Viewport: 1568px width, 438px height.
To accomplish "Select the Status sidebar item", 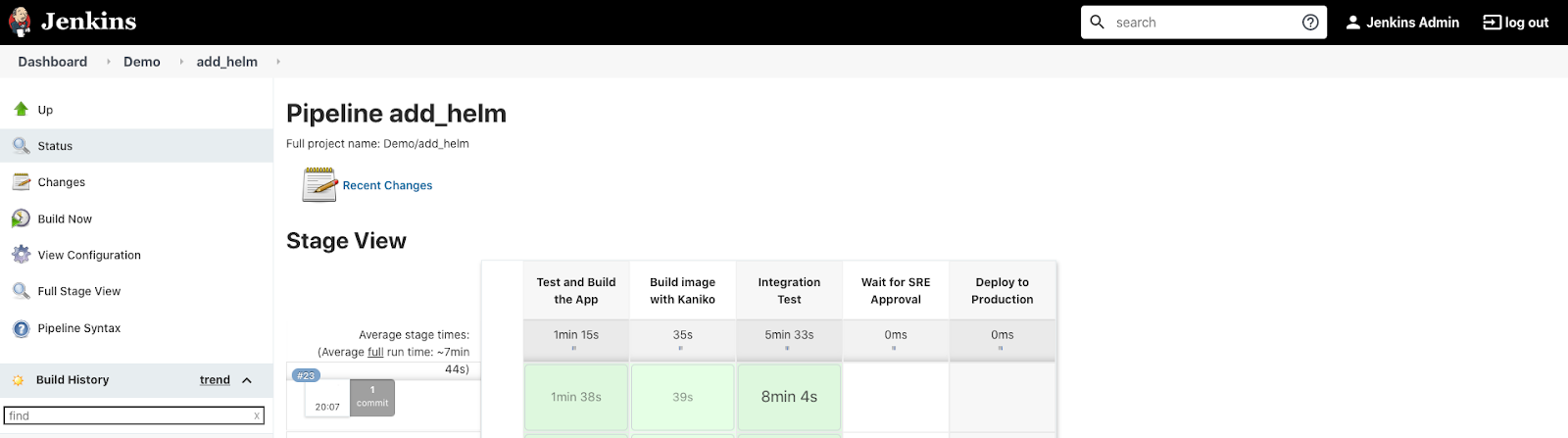I will [x=55, y=146].
